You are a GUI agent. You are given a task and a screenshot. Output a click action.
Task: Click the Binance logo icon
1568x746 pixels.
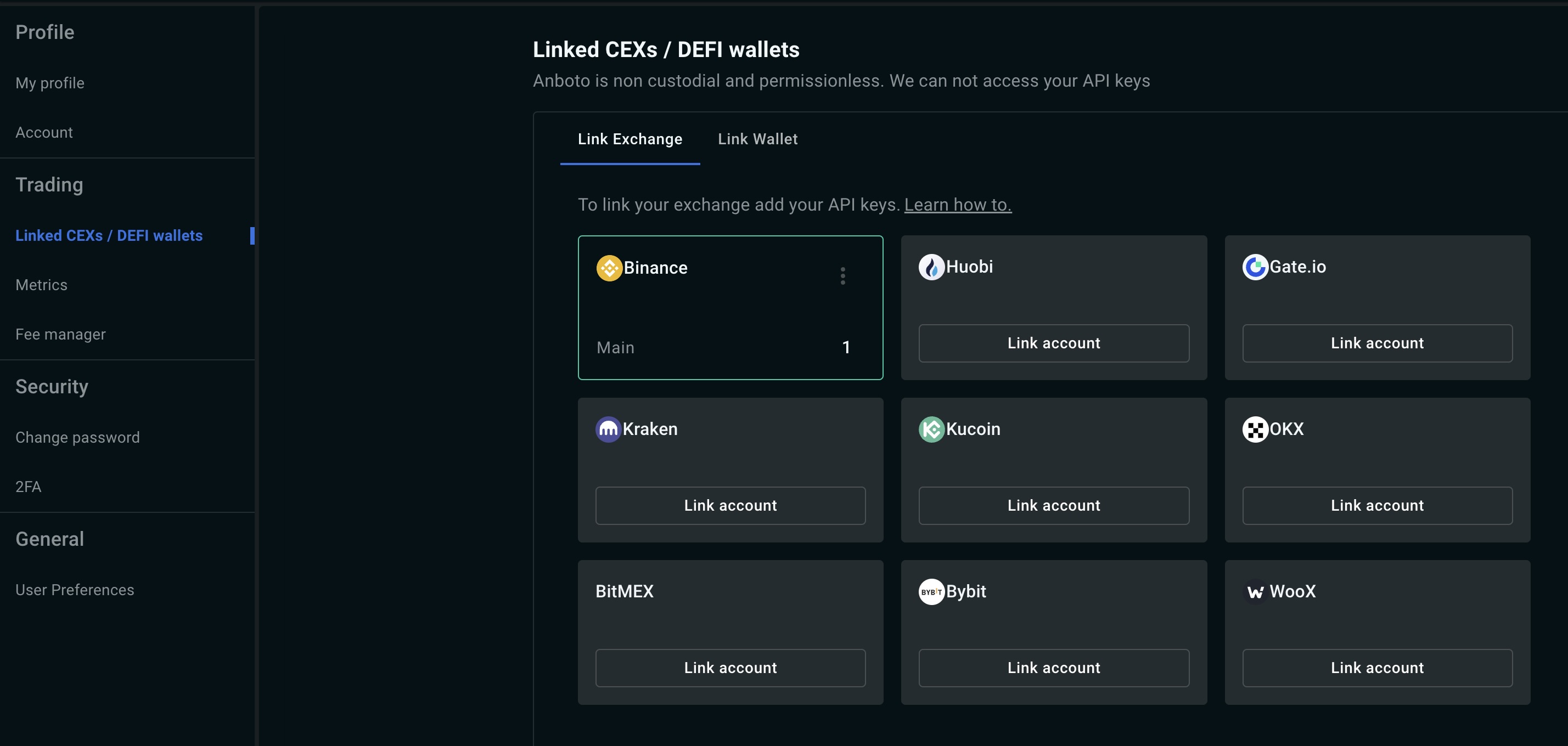coord(609,268)
